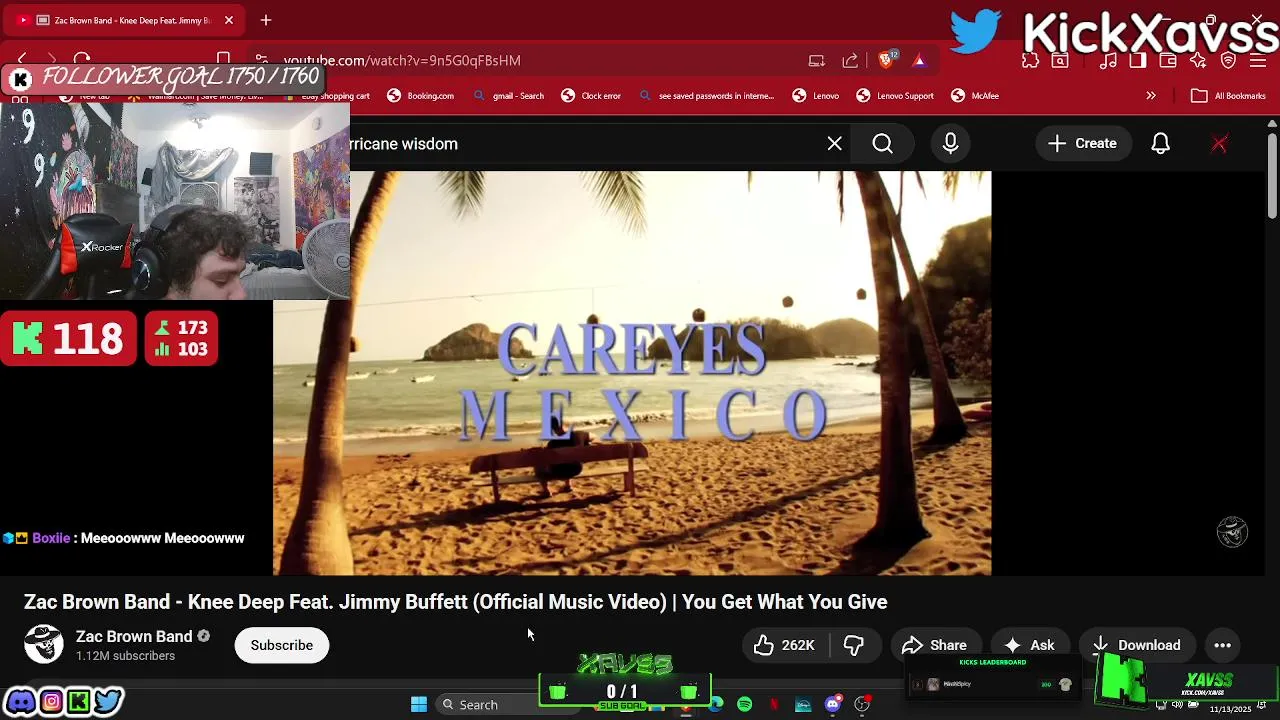Image resolution: width=1280 pixels, height=720 pixels.
Task: Click the page vertical scrollbar thumb
Action: pyautogui.click(x=1272, y=175)
